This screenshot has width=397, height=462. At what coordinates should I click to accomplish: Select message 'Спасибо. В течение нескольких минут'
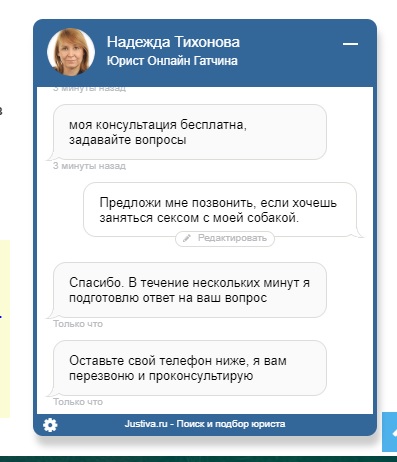tap(190, 290)
